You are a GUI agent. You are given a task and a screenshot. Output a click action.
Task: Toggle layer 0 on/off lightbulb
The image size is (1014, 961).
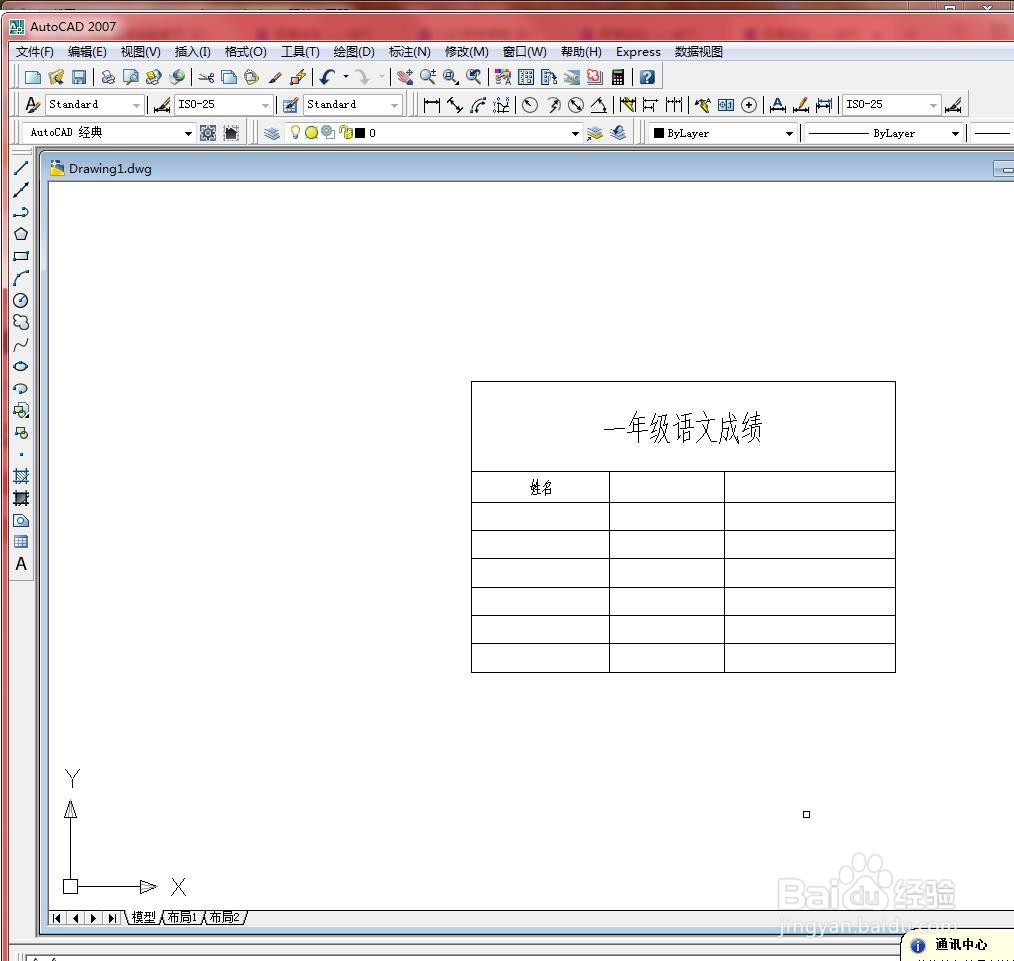coord(295,133)
